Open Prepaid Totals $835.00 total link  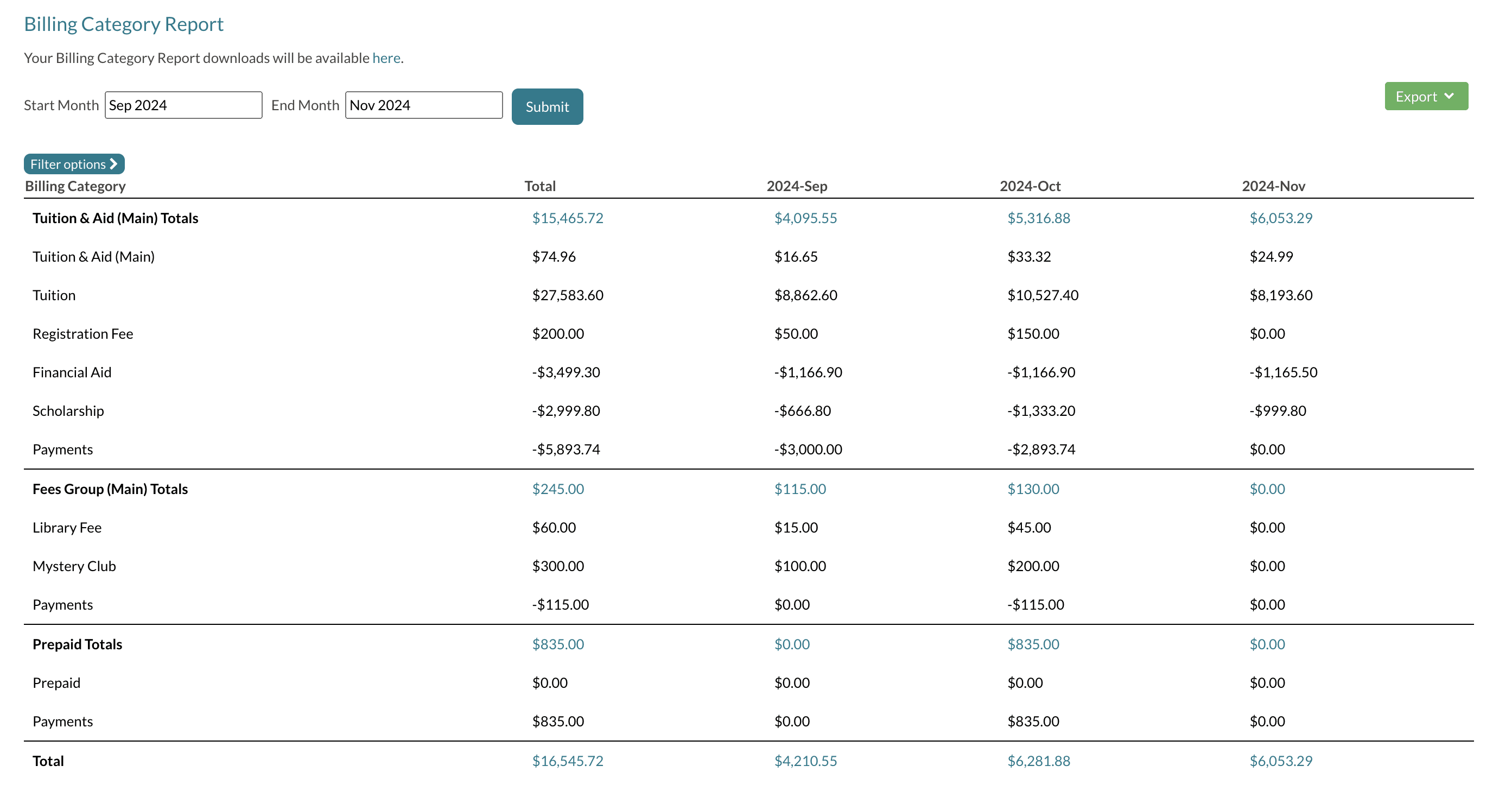[x=557, y=644]
